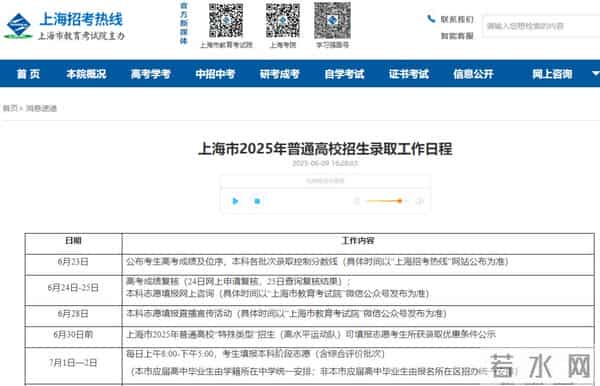The height and width of the screenshot is (386, 600).
Task: Click the volume-up icon right of slider
Action: click(x=420, y=201)
